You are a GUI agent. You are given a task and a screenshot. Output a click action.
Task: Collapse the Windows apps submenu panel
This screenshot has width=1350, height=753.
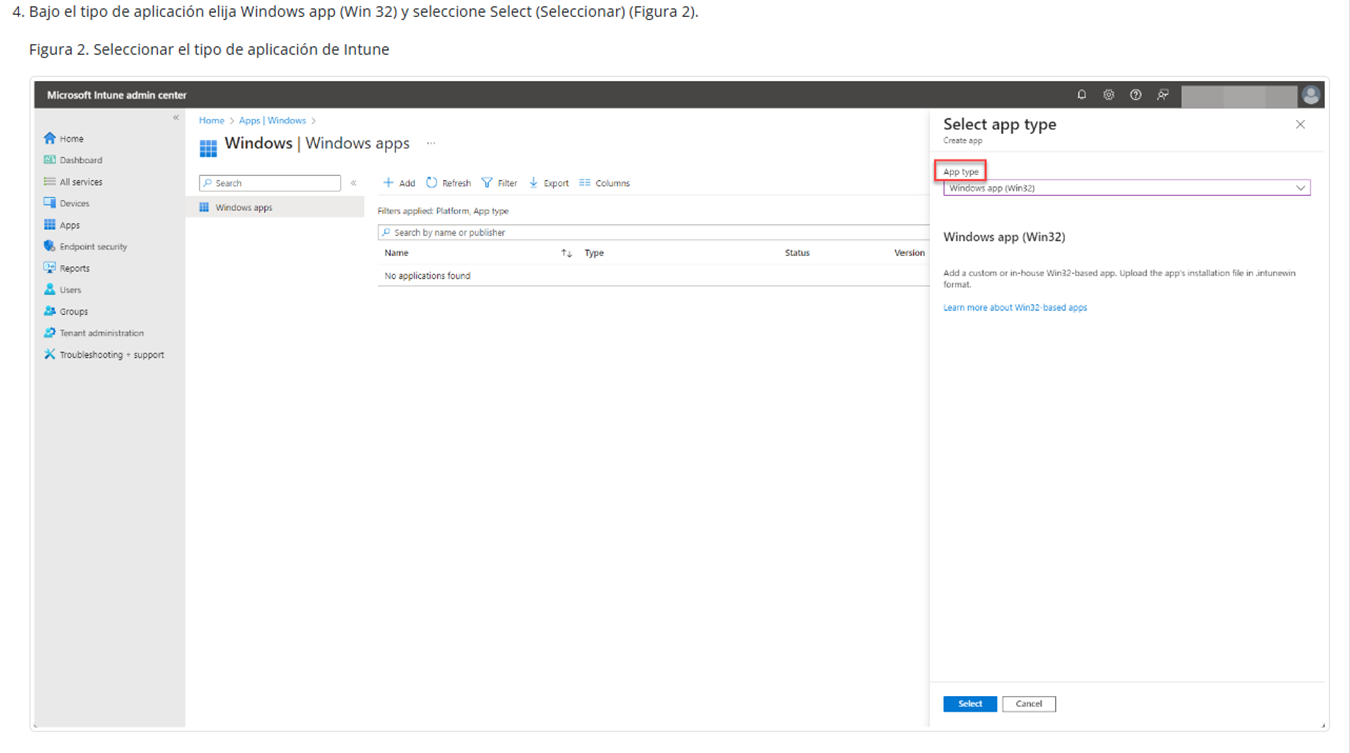click(353, 183)
